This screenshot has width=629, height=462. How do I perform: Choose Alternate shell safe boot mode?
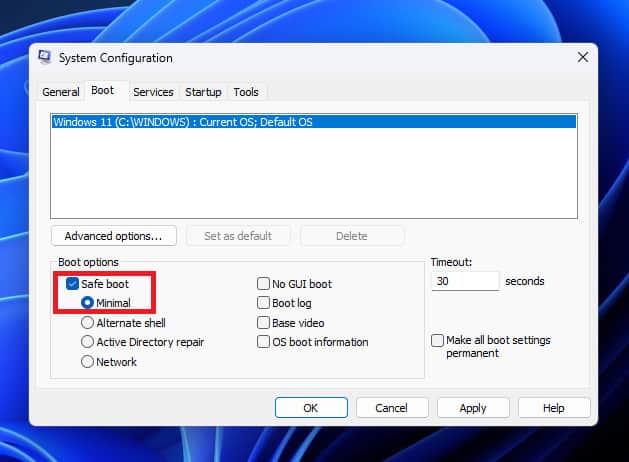88,323
